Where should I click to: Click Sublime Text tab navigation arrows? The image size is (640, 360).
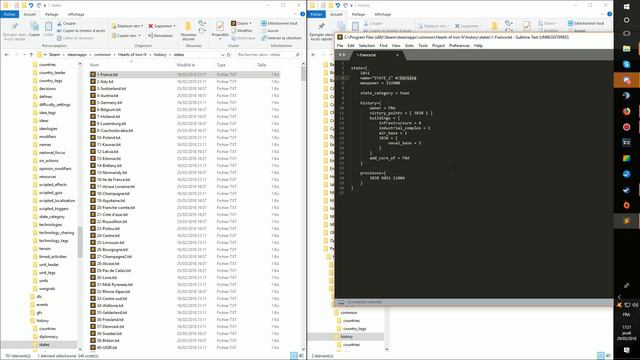click(342, 55)
